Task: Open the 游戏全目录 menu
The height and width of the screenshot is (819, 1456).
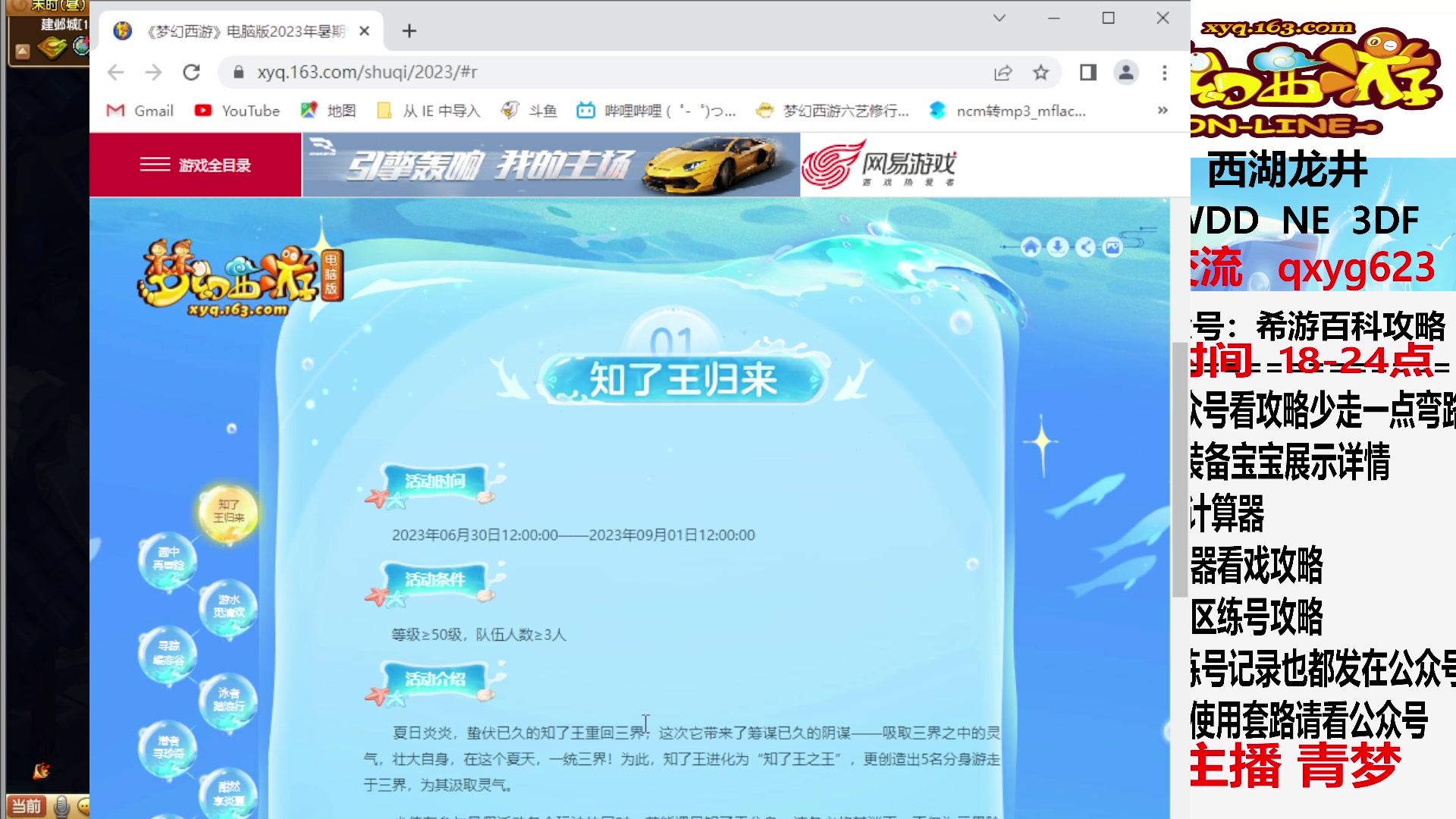Action: click(x=196, y=165)
